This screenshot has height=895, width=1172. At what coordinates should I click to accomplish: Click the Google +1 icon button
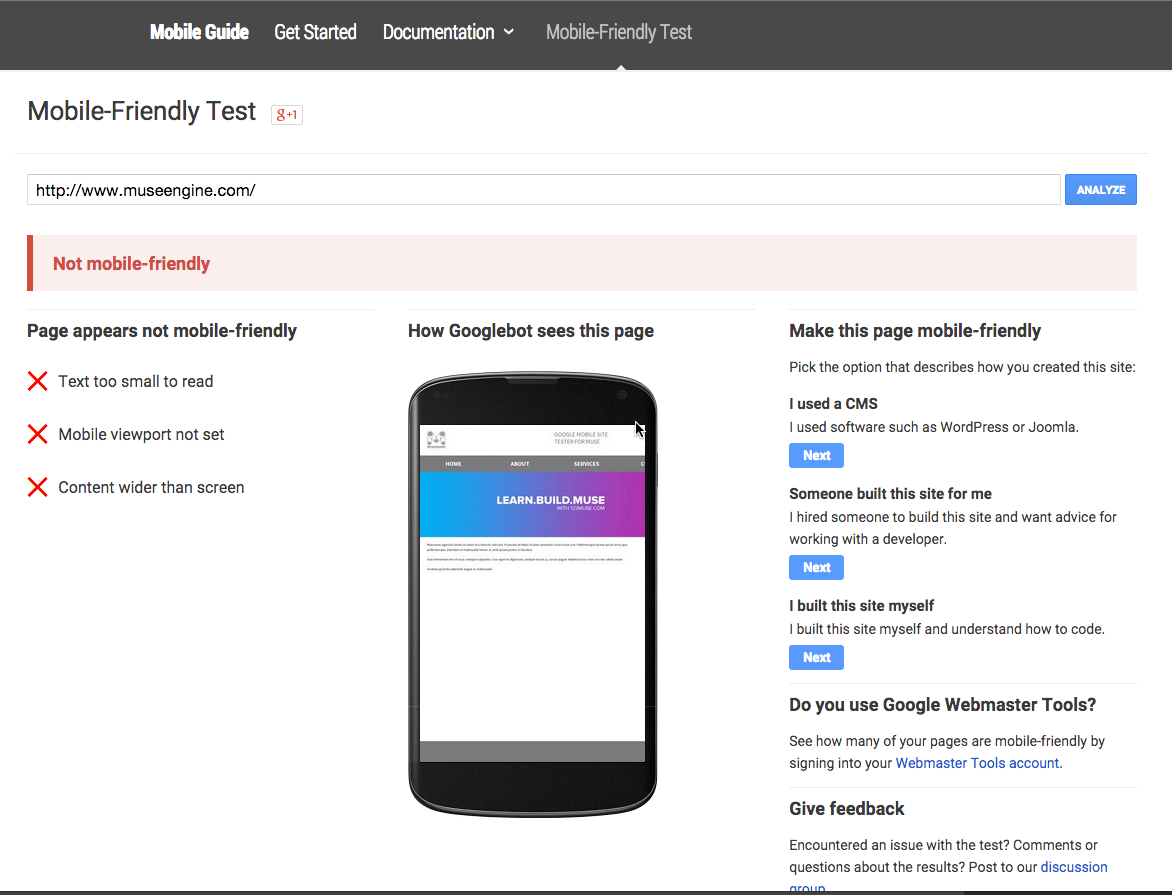pyautogui.click(x=286, y=114)
